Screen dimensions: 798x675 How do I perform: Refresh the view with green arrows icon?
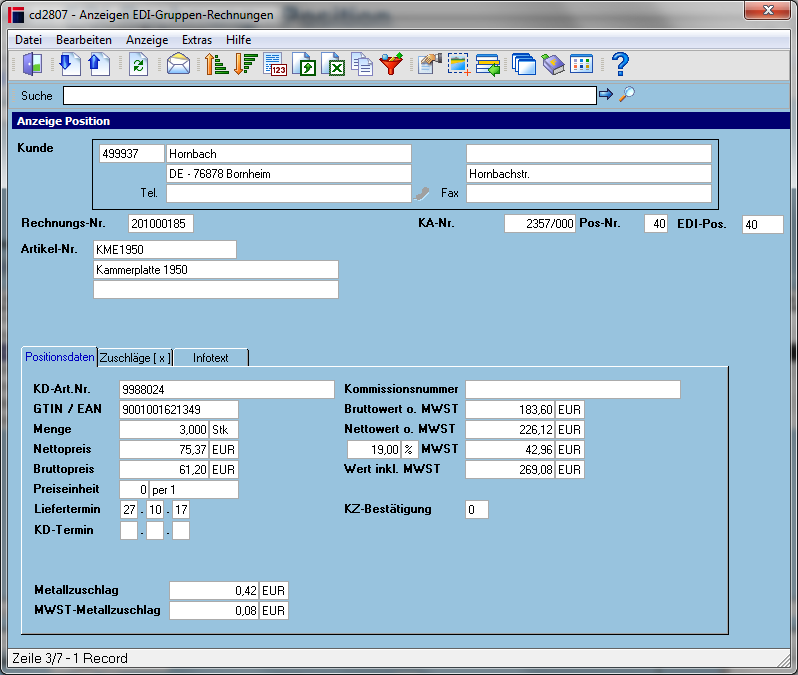138,65
